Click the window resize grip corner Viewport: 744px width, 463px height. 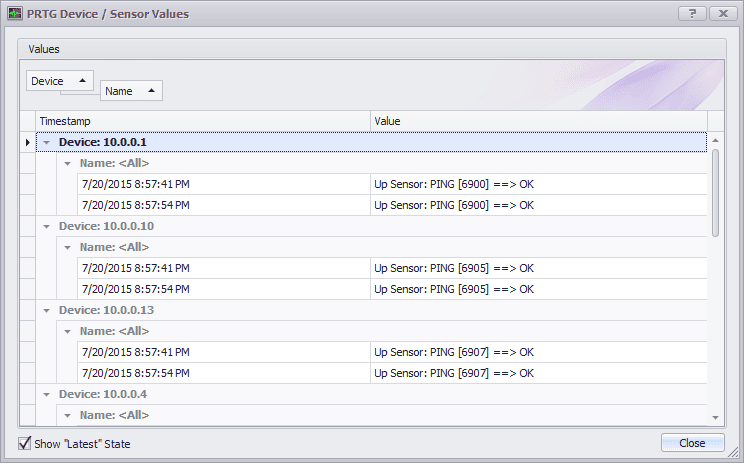(x=735, y=454)
